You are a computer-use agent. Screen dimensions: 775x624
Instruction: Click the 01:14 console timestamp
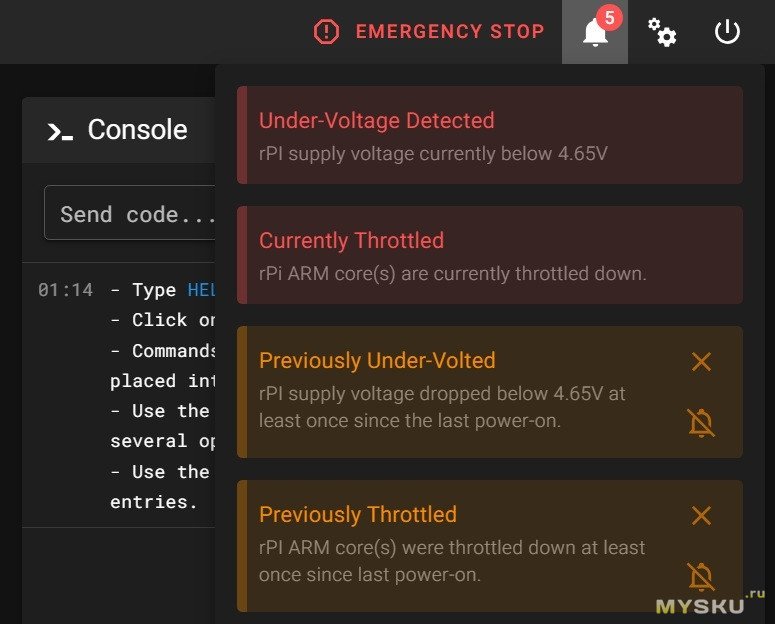tap(65, 290)
